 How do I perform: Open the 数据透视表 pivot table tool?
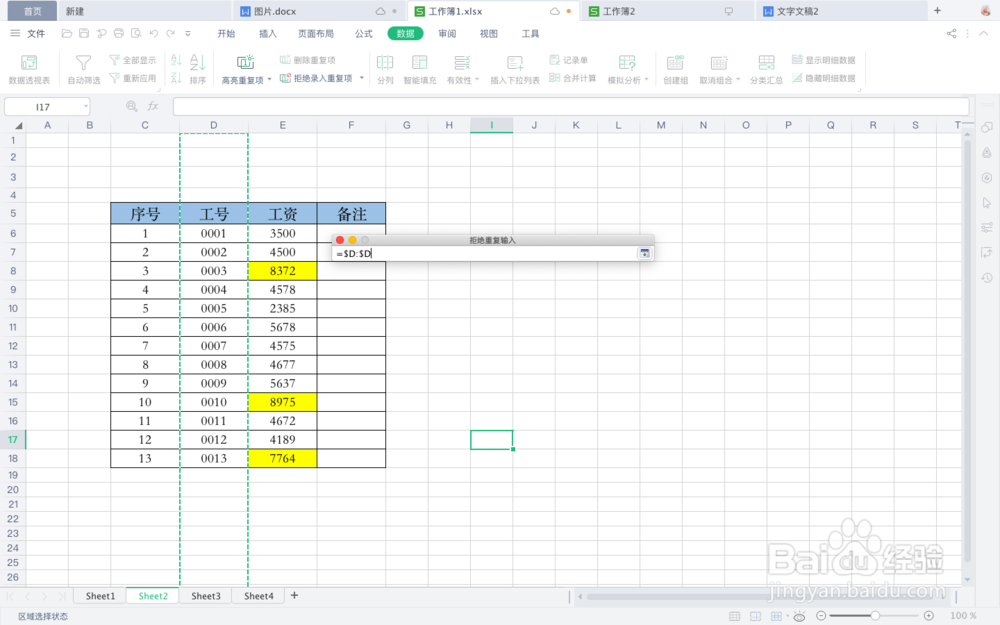pyautogui.click(x=27, y=68)
